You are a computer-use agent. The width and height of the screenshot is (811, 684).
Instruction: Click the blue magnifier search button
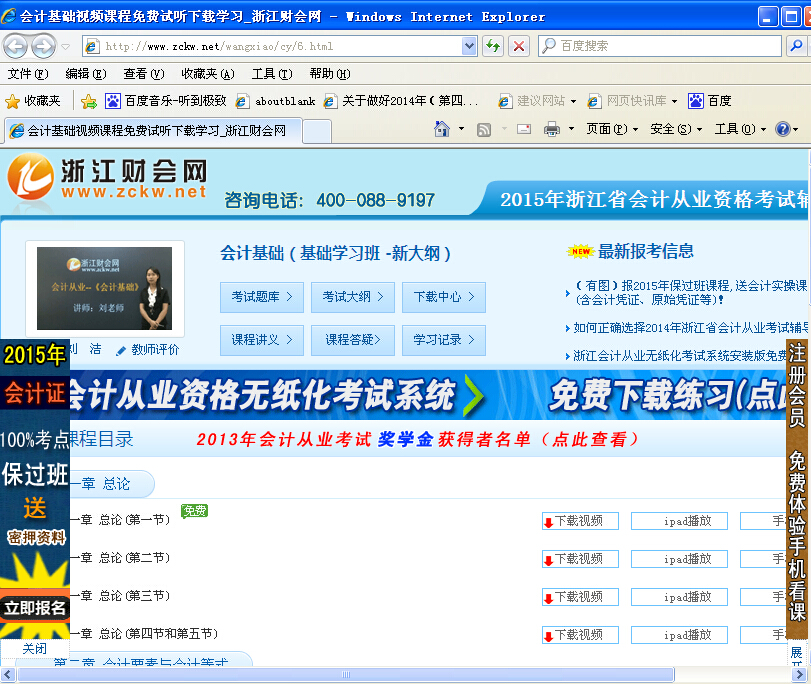tap(797, 46)
